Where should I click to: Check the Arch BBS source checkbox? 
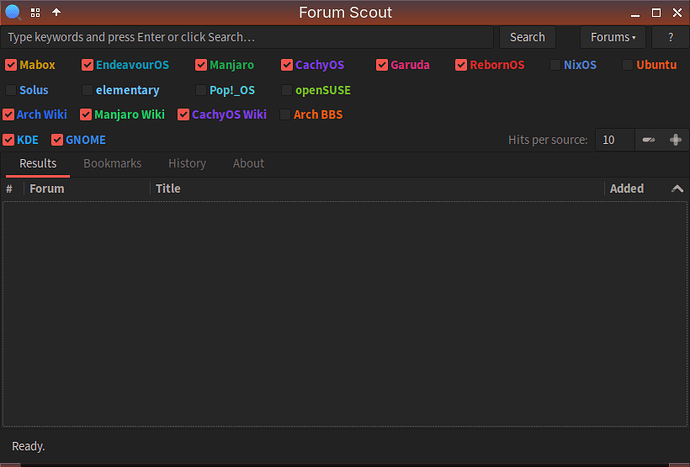(x=285, y=115)
